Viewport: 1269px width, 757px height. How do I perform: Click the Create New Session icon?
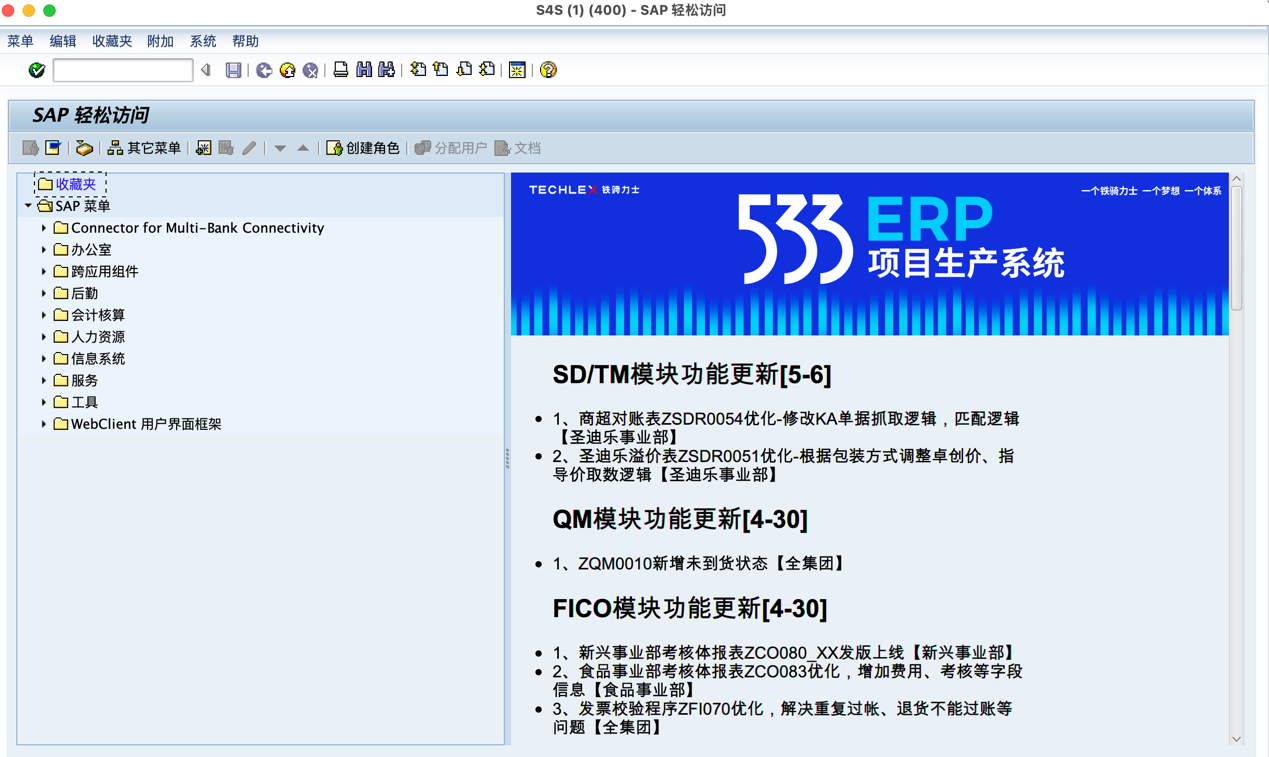point(517,70)
